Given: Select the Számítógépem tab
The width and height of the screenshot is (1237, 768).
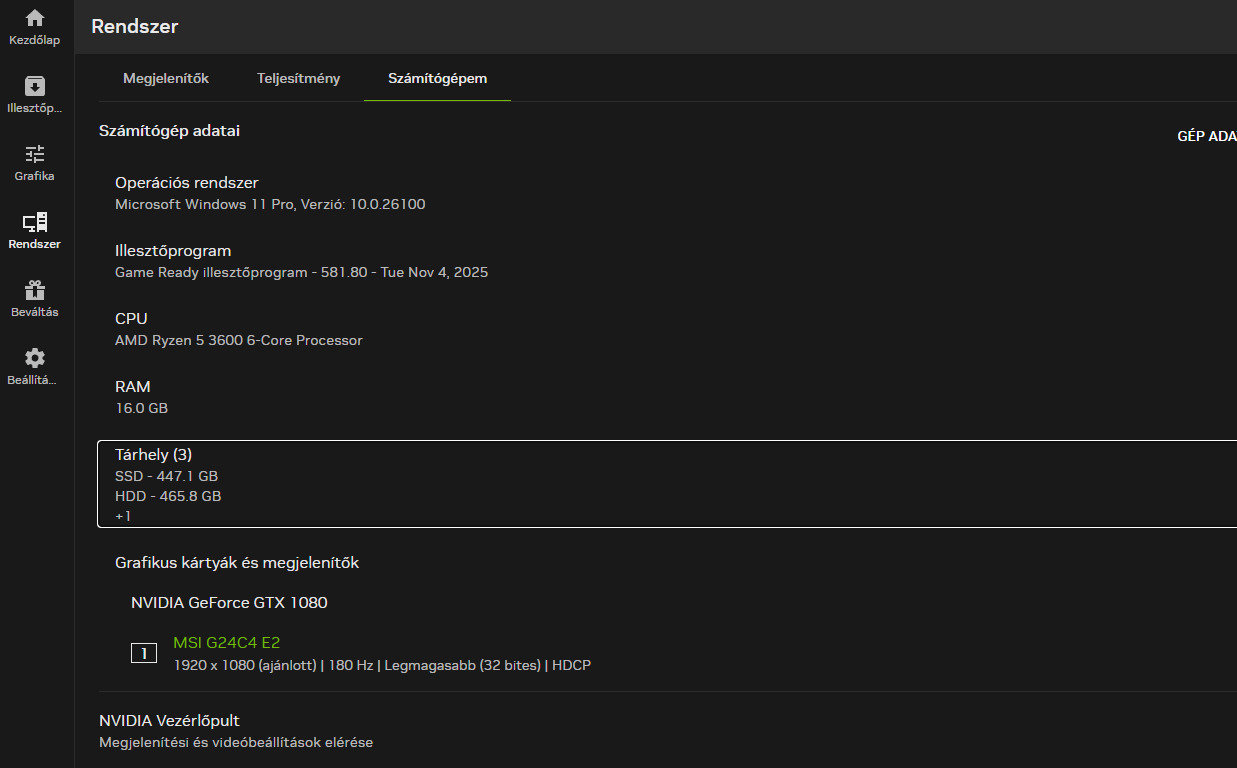Looking at the screenshot, I should (x=437, y=79).
